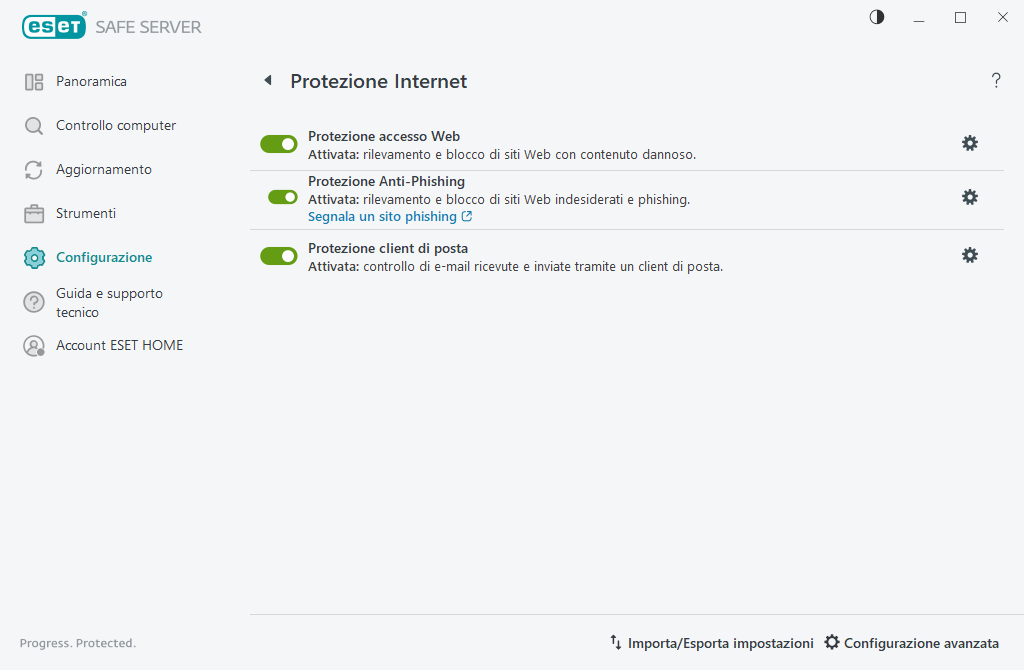Open Aggiornamento using the refresh icon
The height and width of the screenshot is (670, 1024).
tap(33, 169)
